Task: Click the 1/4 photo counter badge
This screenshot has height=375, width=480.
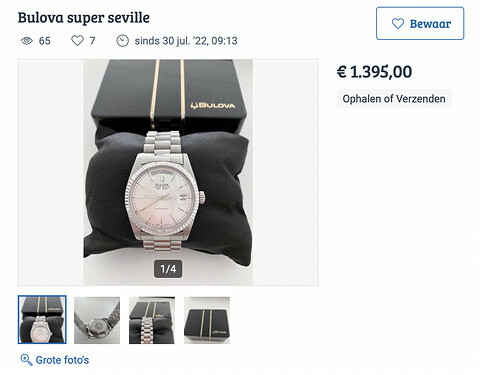Action: (x=168, y=269)
